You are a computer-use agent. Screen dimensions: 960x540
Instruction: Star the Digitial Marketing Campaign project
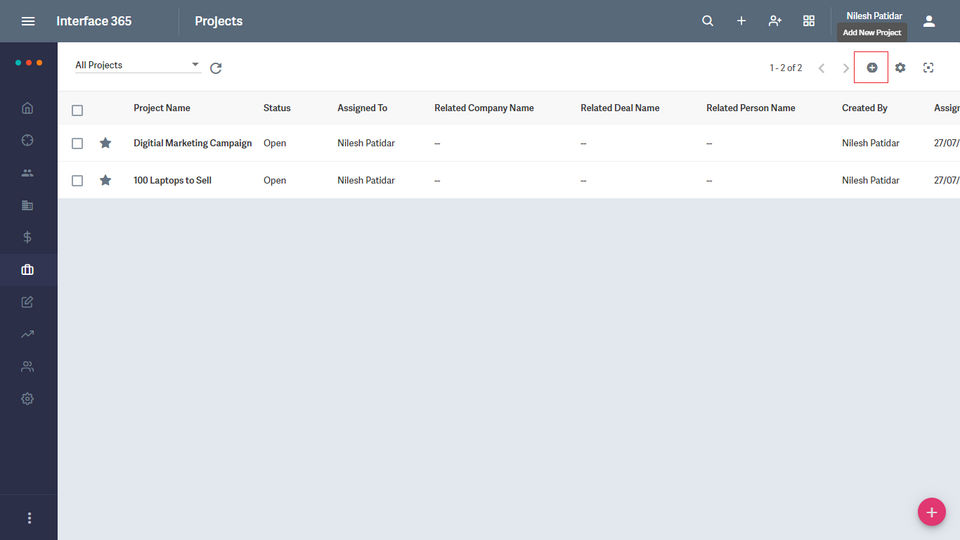point(106,143)
